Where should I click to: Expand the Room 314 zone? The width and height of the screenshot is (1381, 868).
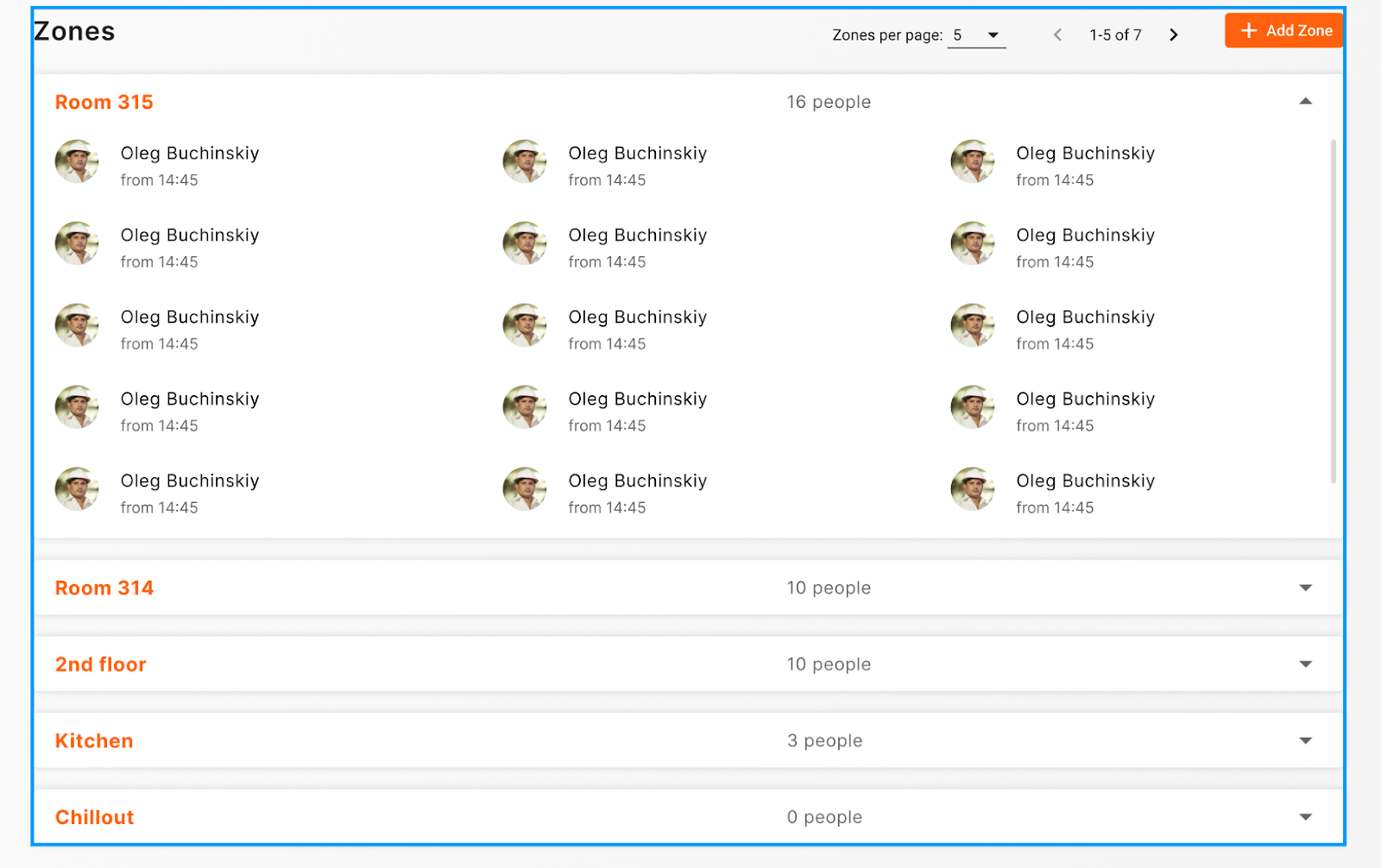pyautogui.click(x=1306, y=588)
